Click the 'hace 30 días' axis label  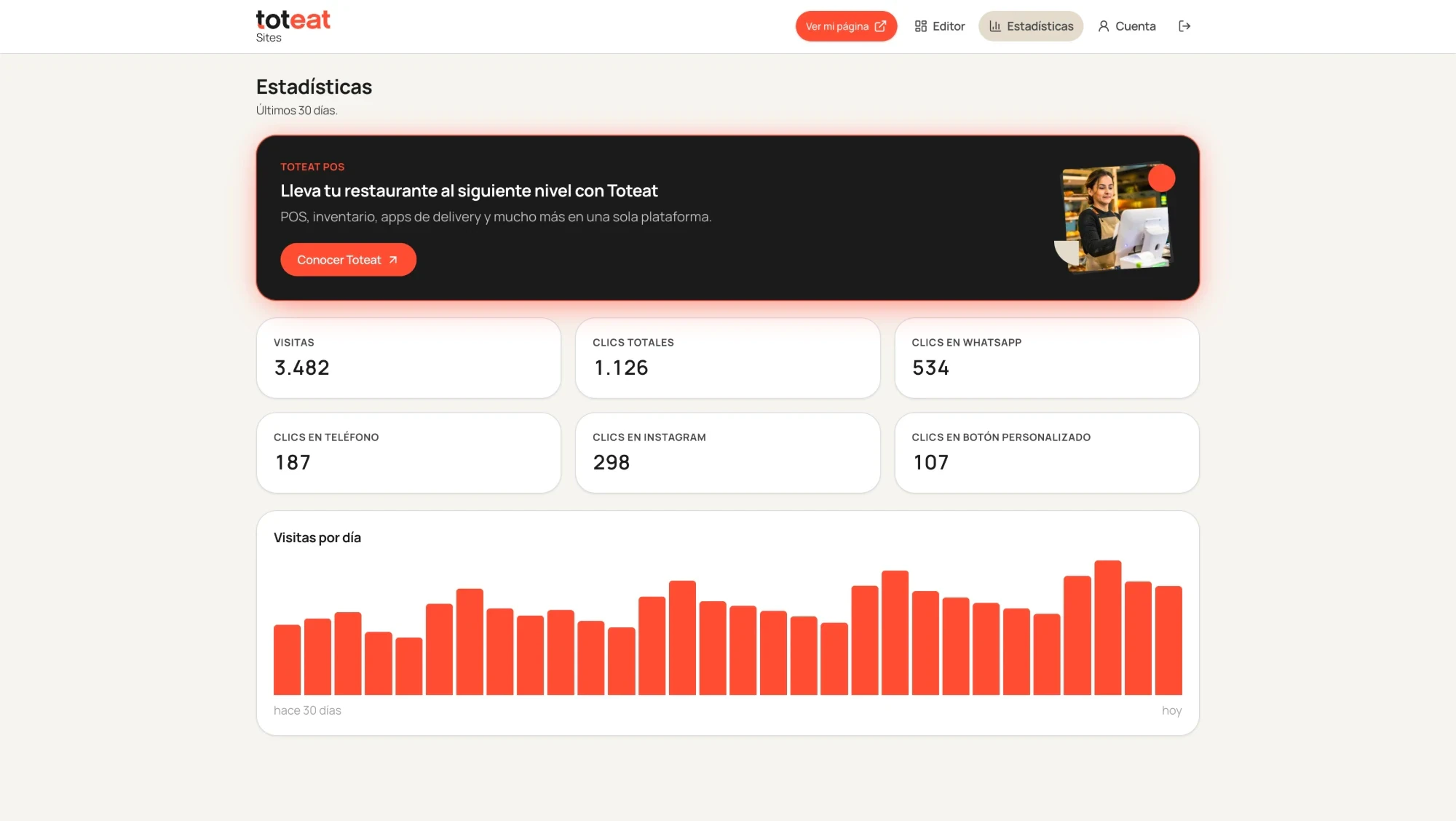click(307, 710)
